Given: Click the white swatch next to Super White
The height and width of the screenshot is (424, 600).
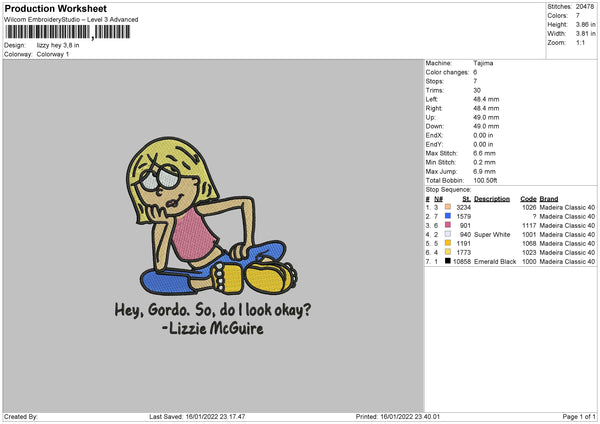Looking at the screenshot, I should pyautogui.click(x=448, y=234).
